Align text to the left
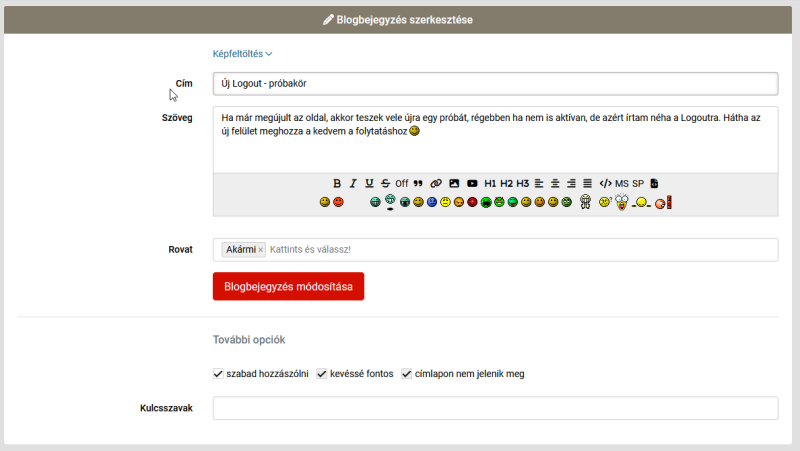The image size is (800, 451). (539, 183)
